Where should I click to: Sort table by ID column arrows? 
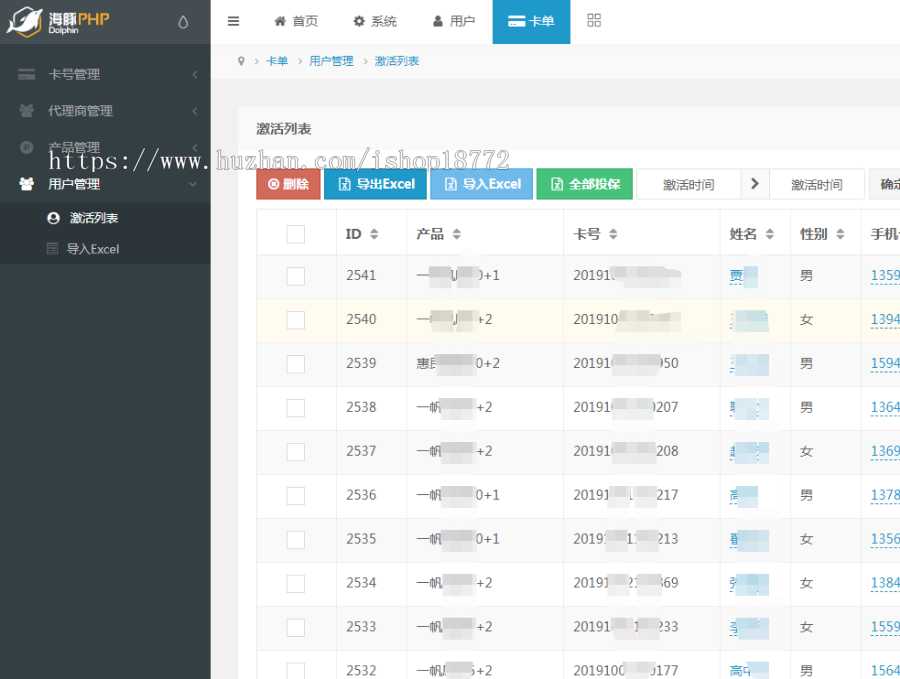374,234
